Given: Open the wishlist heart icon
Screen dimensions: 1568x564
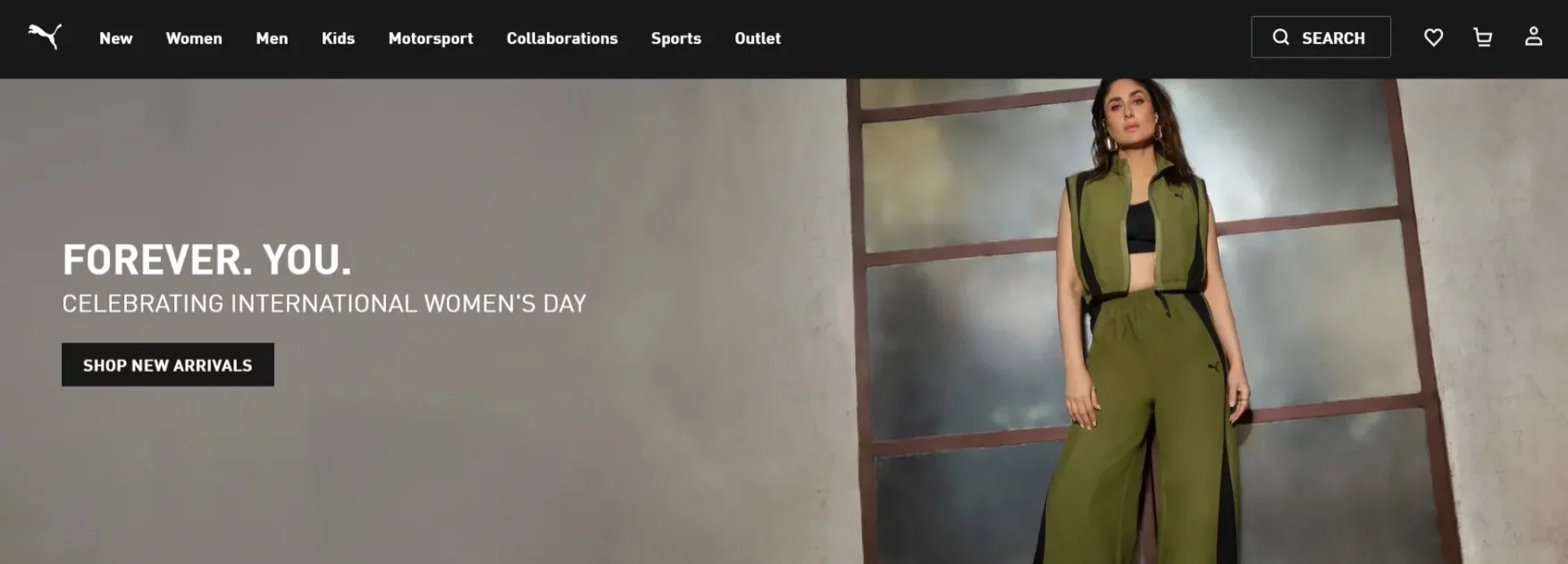Looking at the screenshot, I should 1433,38.
